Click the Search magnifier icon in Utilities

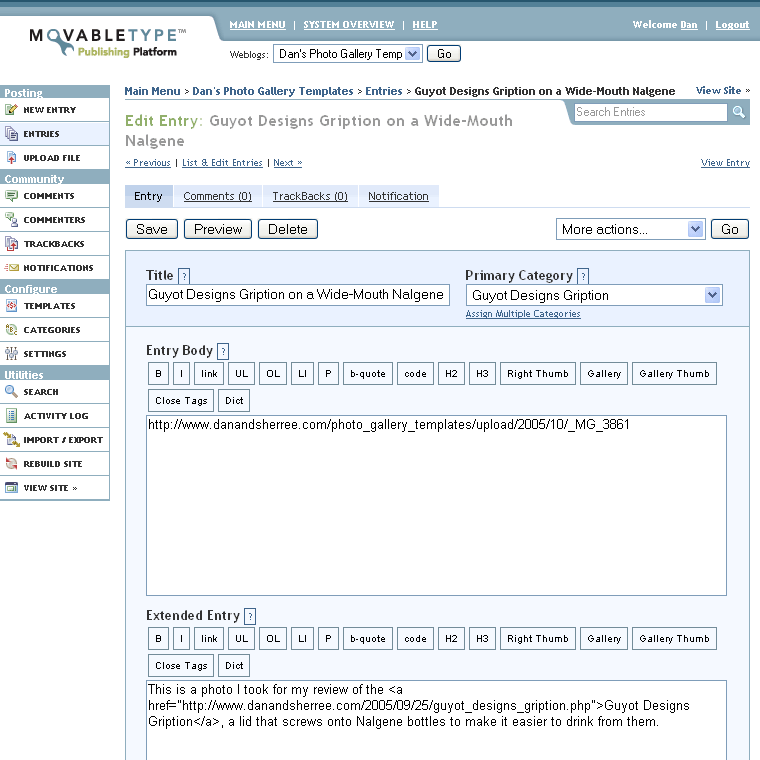click(x=11, y=391)
